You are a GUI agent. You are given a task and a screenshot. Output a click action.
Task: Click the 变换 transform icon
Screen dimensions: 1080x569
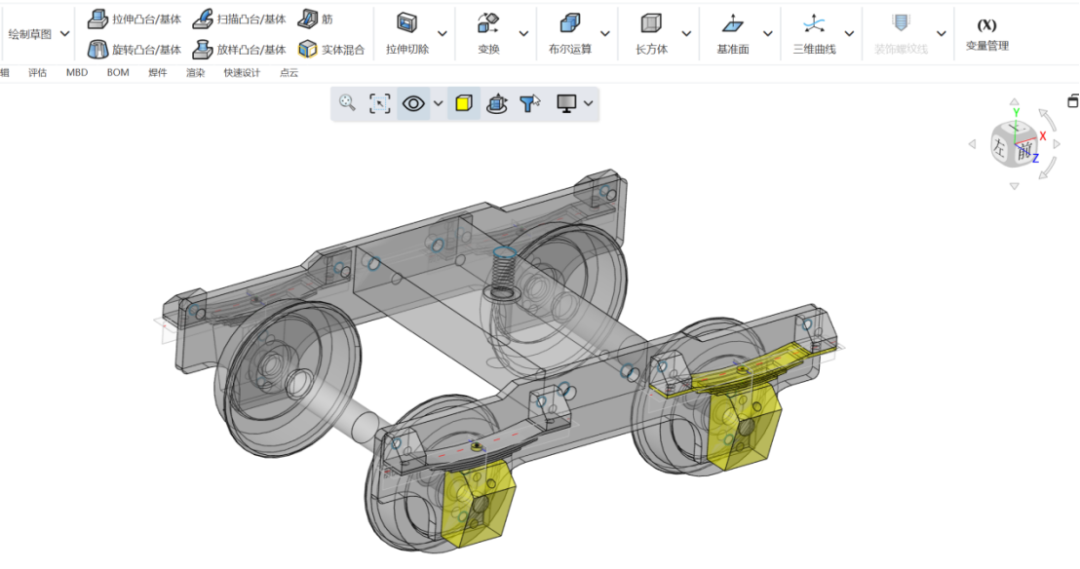click(488, 23)
